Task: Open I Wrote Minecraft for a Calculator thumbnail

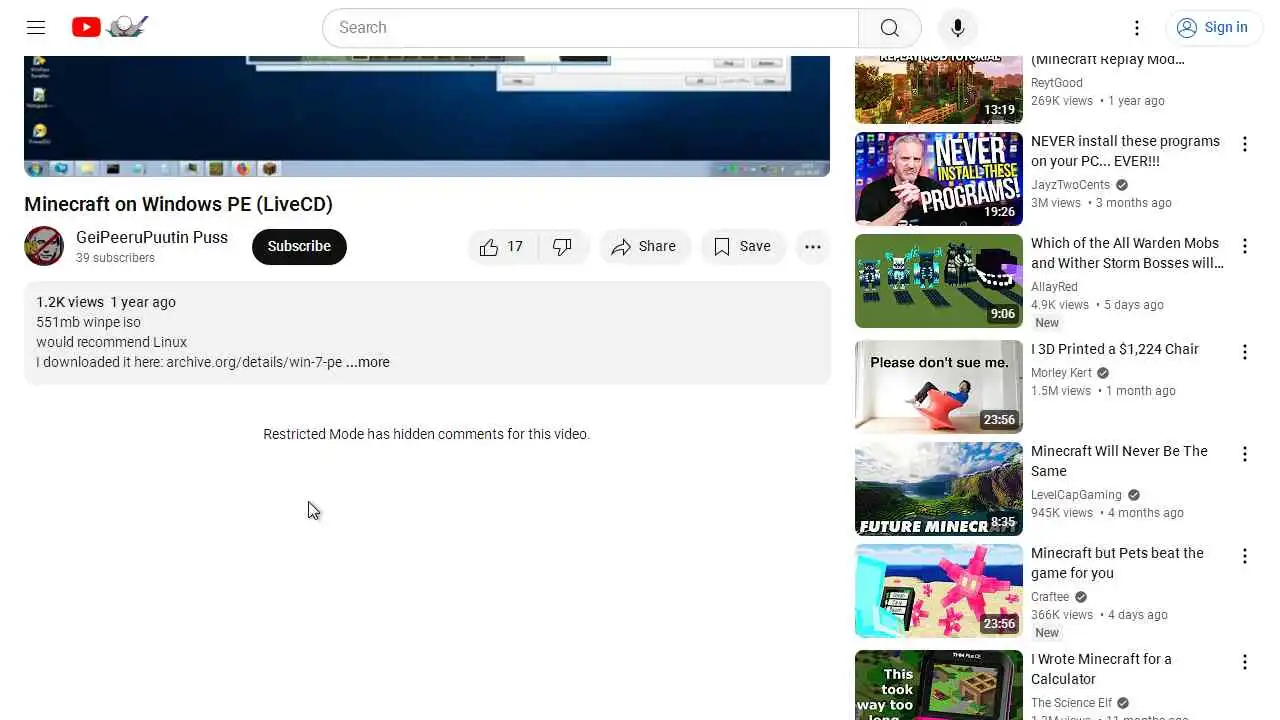Action: [939, 685]
